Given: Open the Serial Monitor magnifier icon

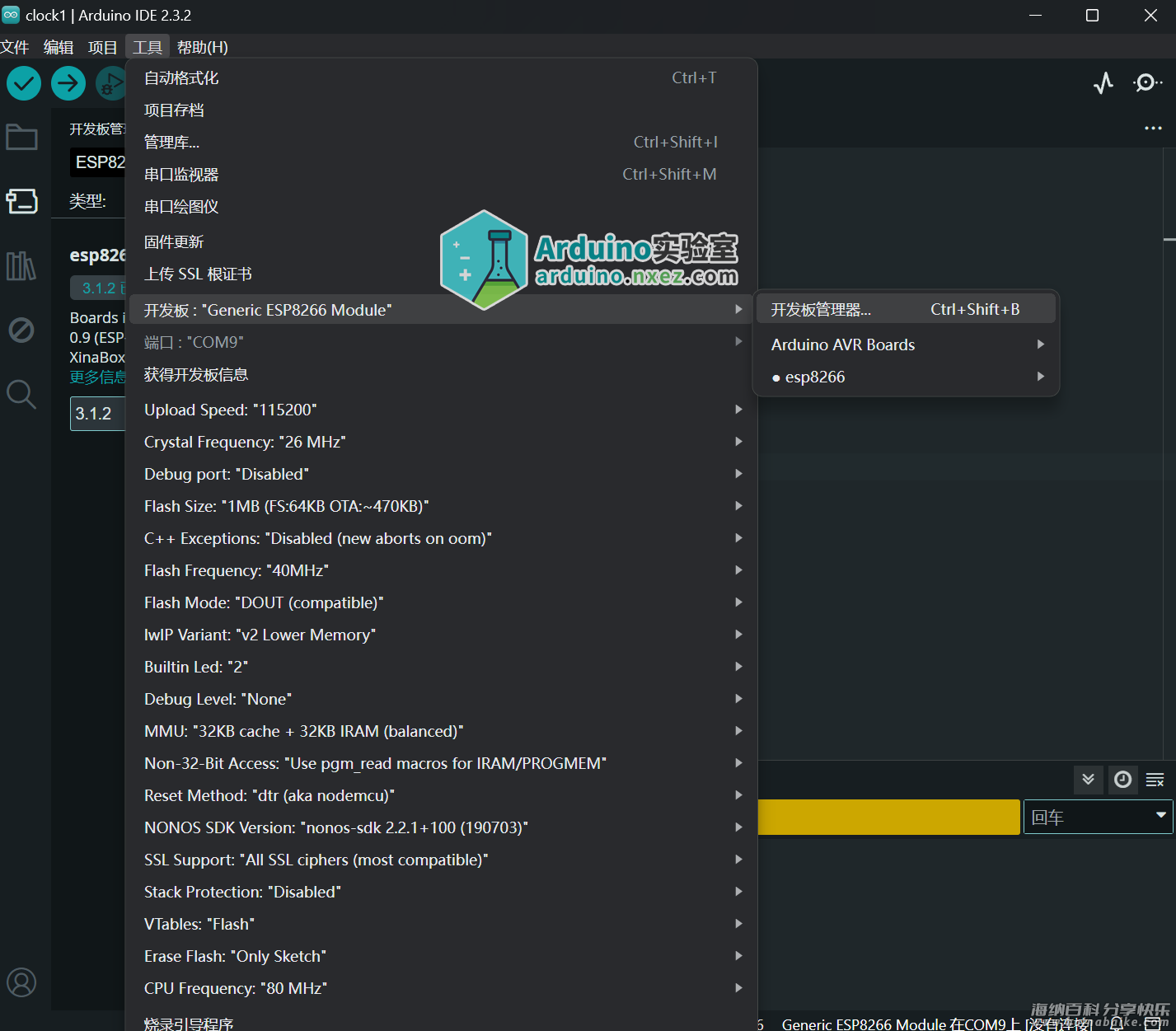Looking at the screenshot, I should 1147,82.
